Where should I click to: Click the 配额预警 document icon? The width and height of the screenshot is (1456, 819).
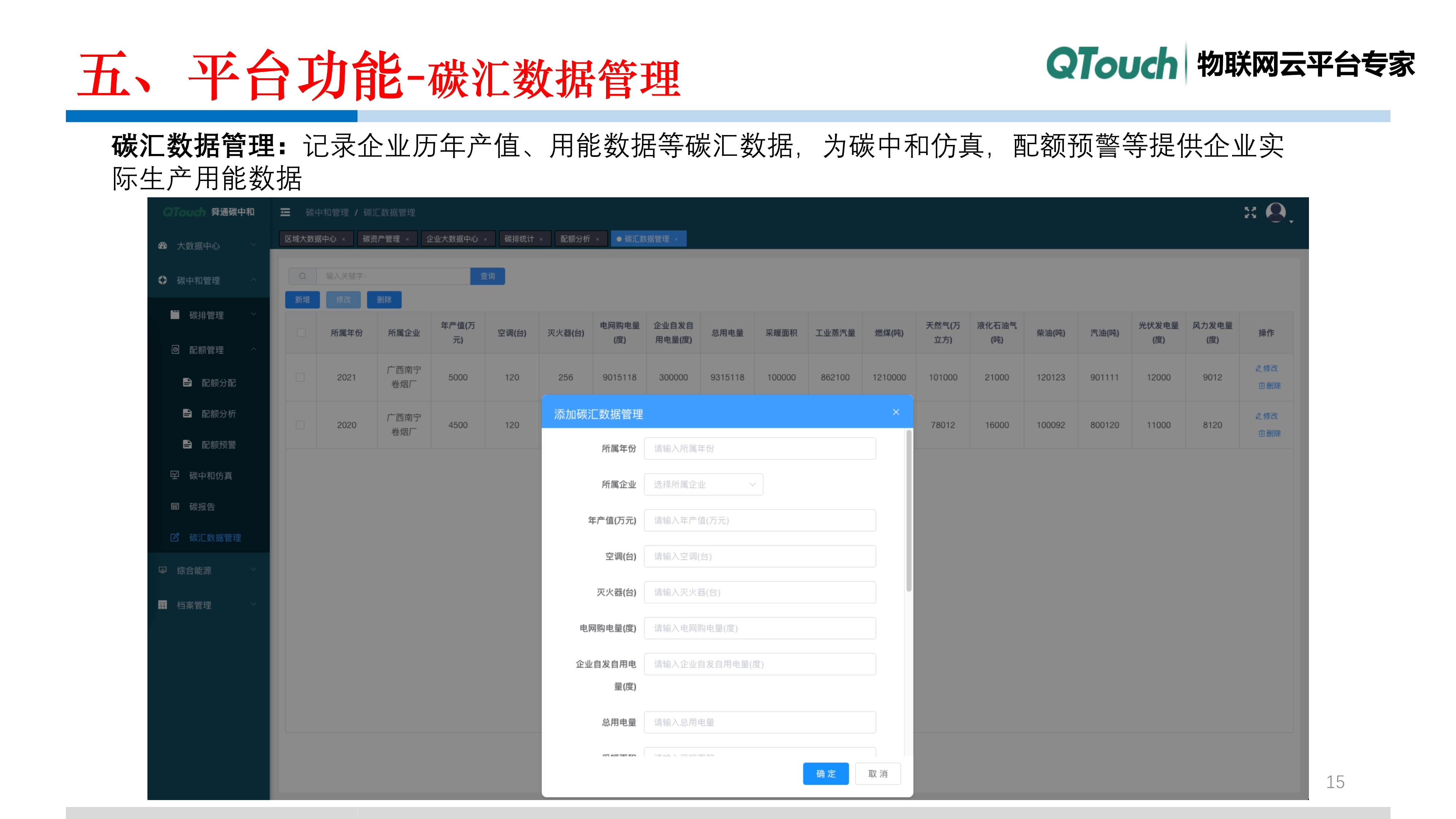click(x=188, y=444)
